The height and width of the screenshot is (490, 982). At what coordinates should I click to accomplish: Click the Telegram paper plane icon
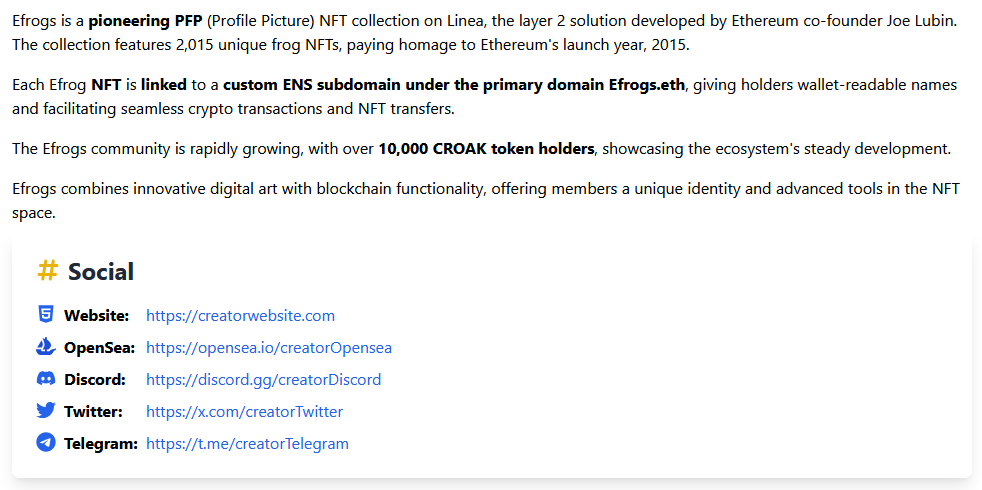pyautogui.click(x=46, y=443)
